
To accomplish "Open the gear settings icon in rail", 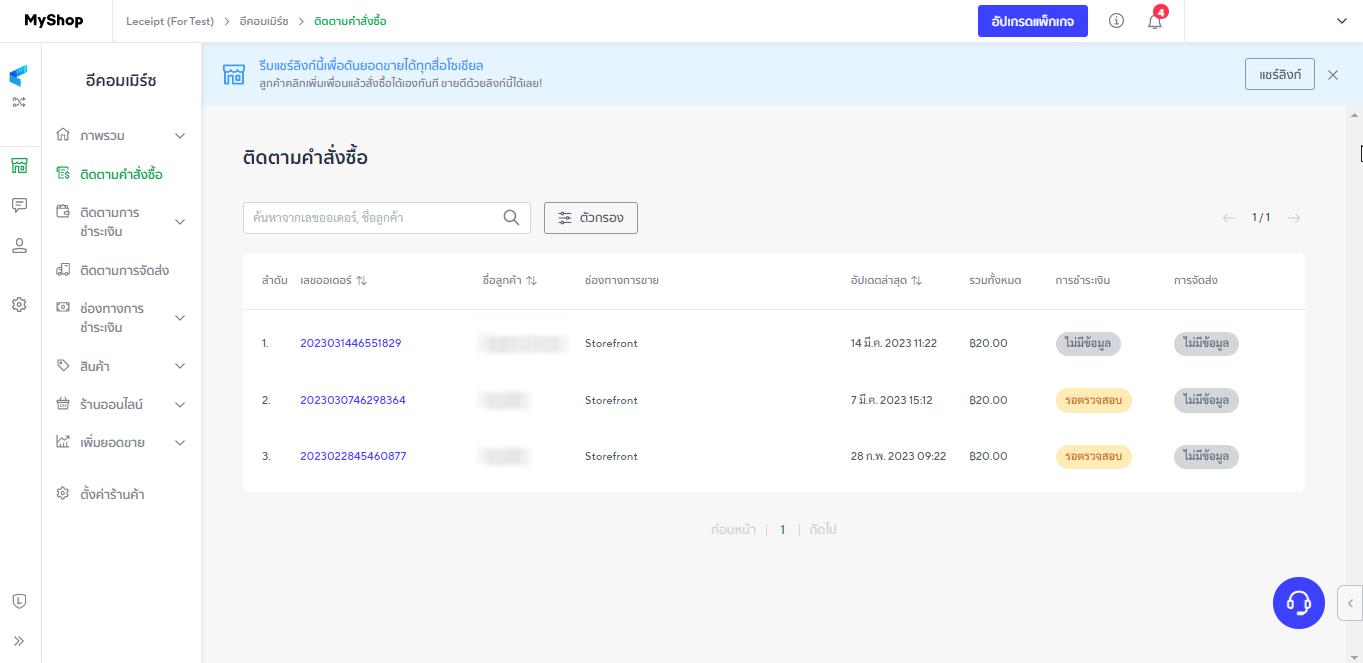I will [19, 305].
